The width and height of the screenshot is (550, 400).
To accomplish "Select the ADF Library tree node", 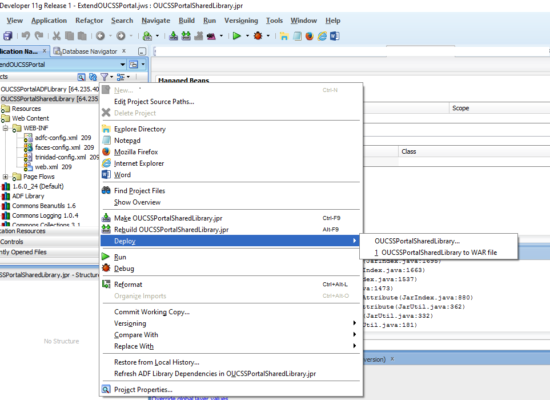I will tap(28, 196).
